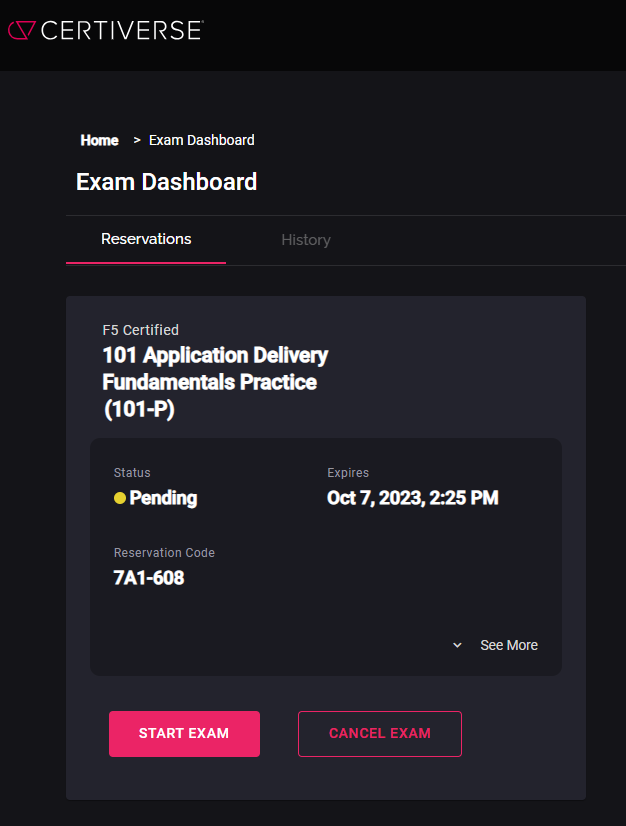The width and height of the screenshot is (626, 826).
Task: Click the breadcrumb separator arrow
Action: pyautogui.click(x=136, y=140)
